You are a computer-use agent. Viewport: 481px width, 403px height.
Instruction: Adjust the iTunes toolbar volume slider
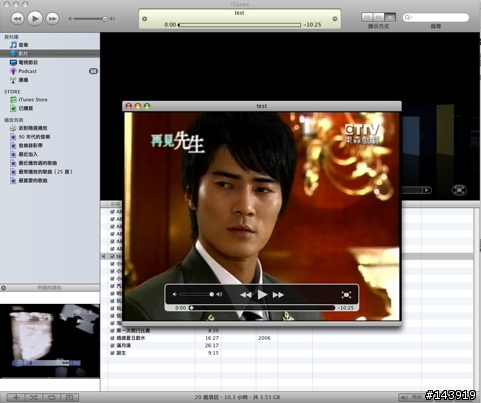coord(90,19)
